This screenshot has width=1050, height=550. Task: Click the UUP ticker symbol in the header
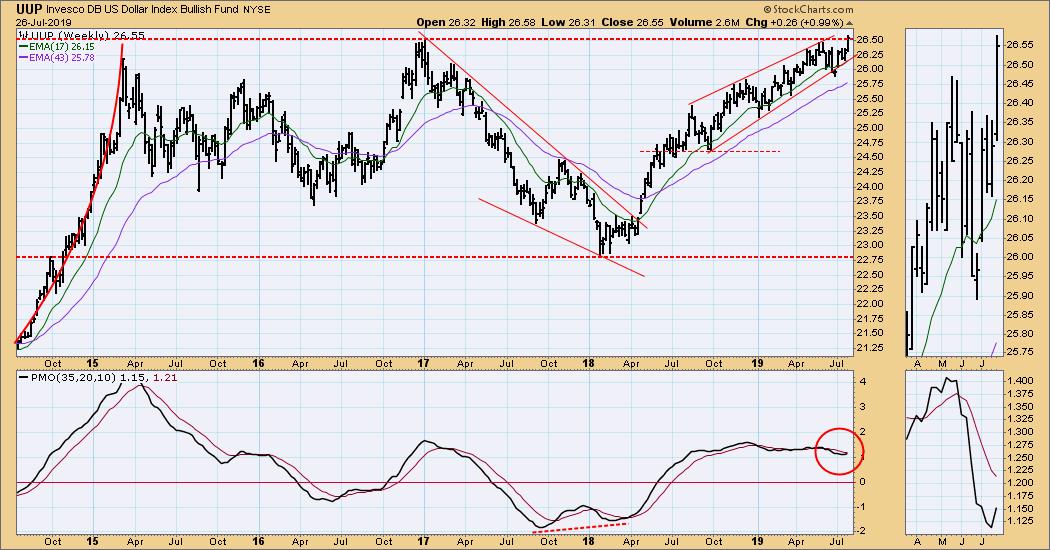[x=29, y=9]
